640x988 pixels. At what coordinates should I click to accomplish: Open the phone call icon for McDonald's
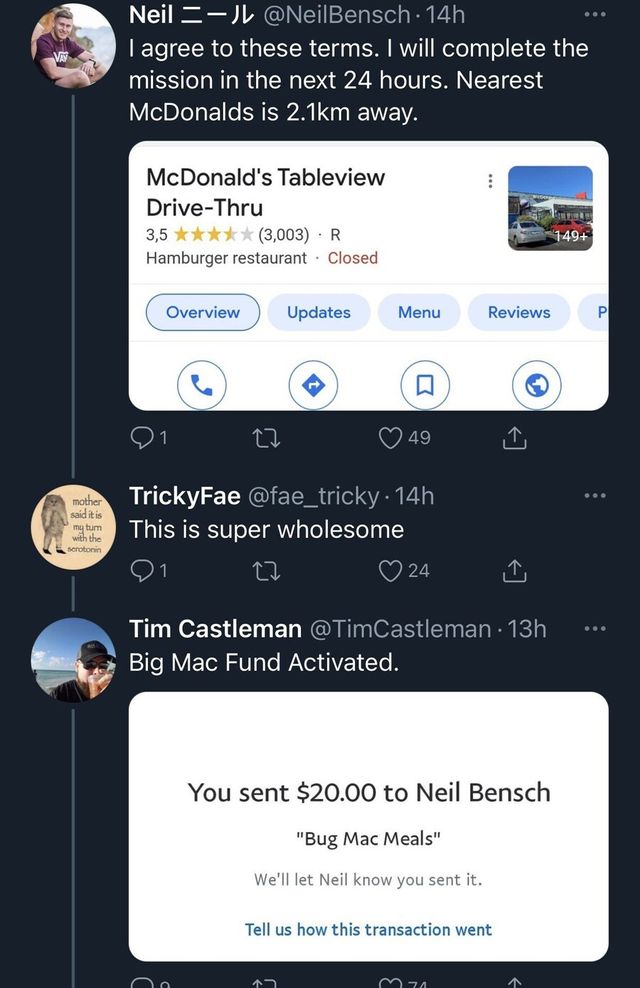coord(202,385)
